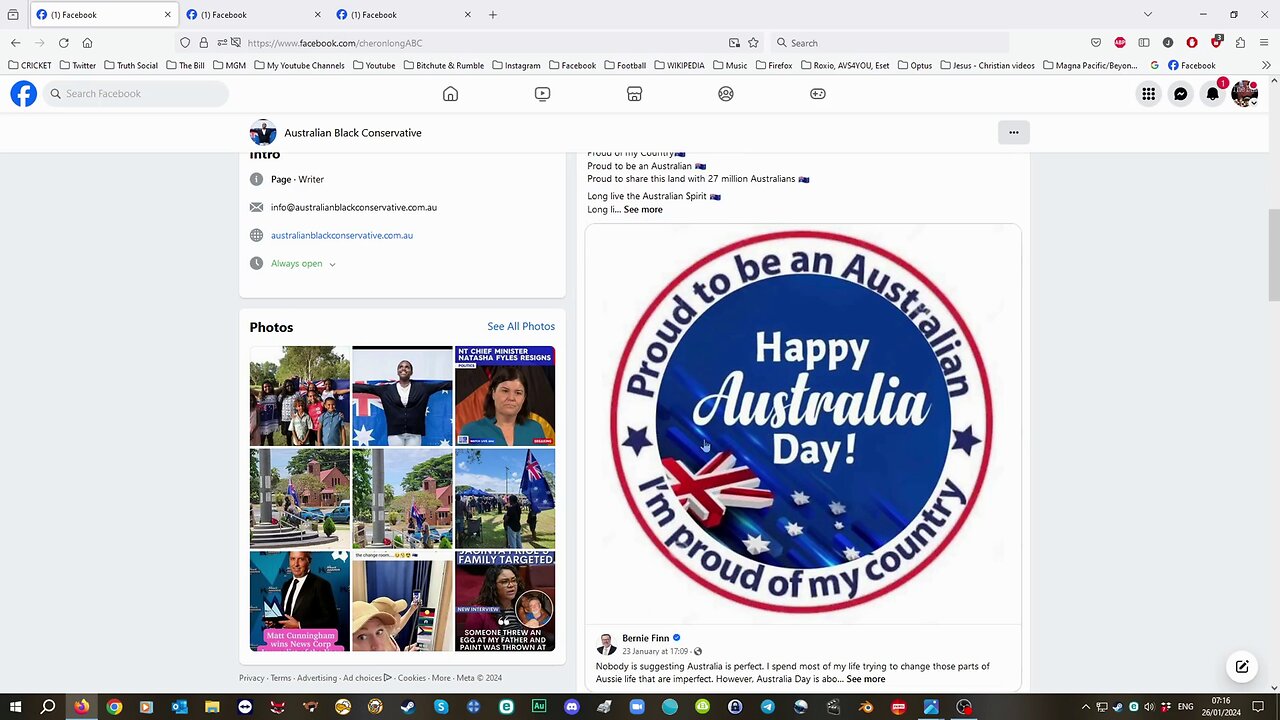Switch to second Facebook tab

click(x=254, y=15)
